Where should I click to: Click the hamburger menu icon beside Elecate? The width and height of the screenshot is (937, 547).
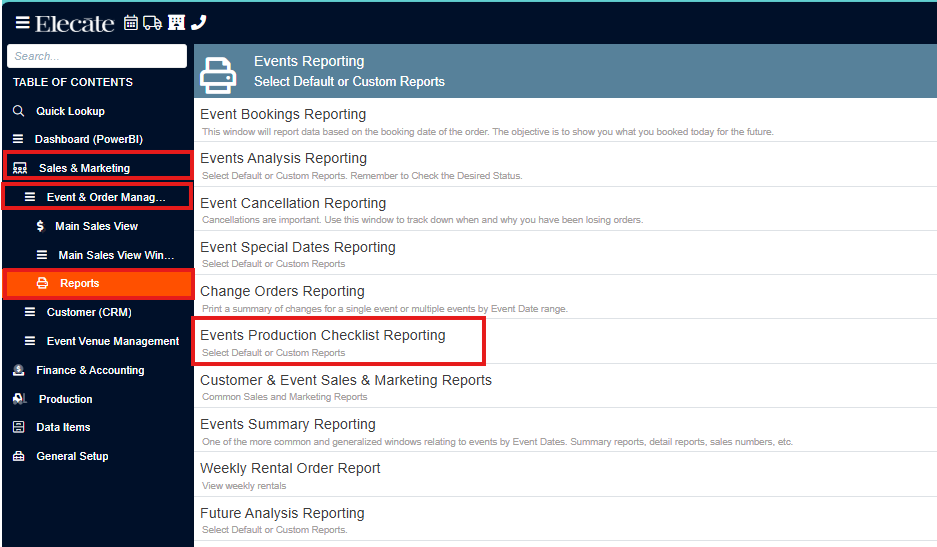tap(22, 23)
